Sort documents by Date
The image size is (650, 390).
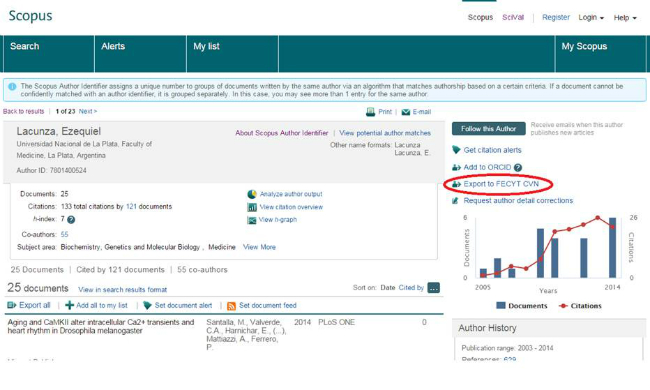pos(388,288)
